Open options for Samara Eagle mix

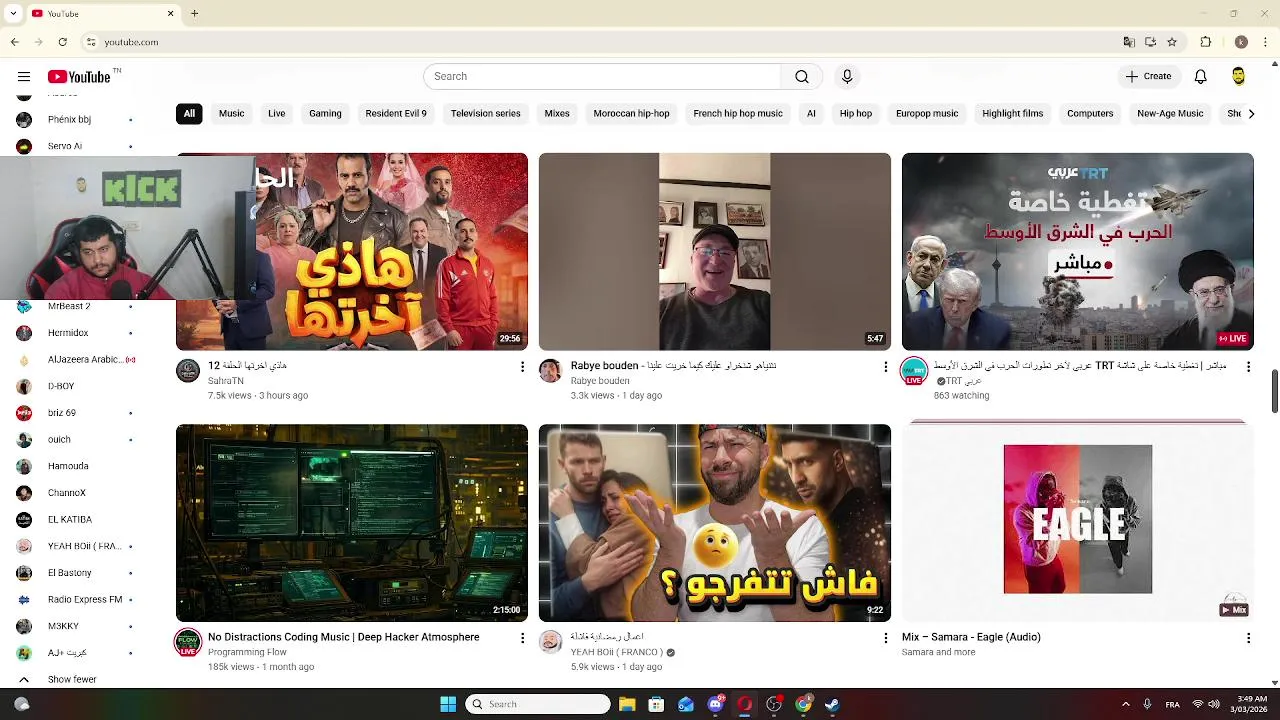pos(1248,638)
